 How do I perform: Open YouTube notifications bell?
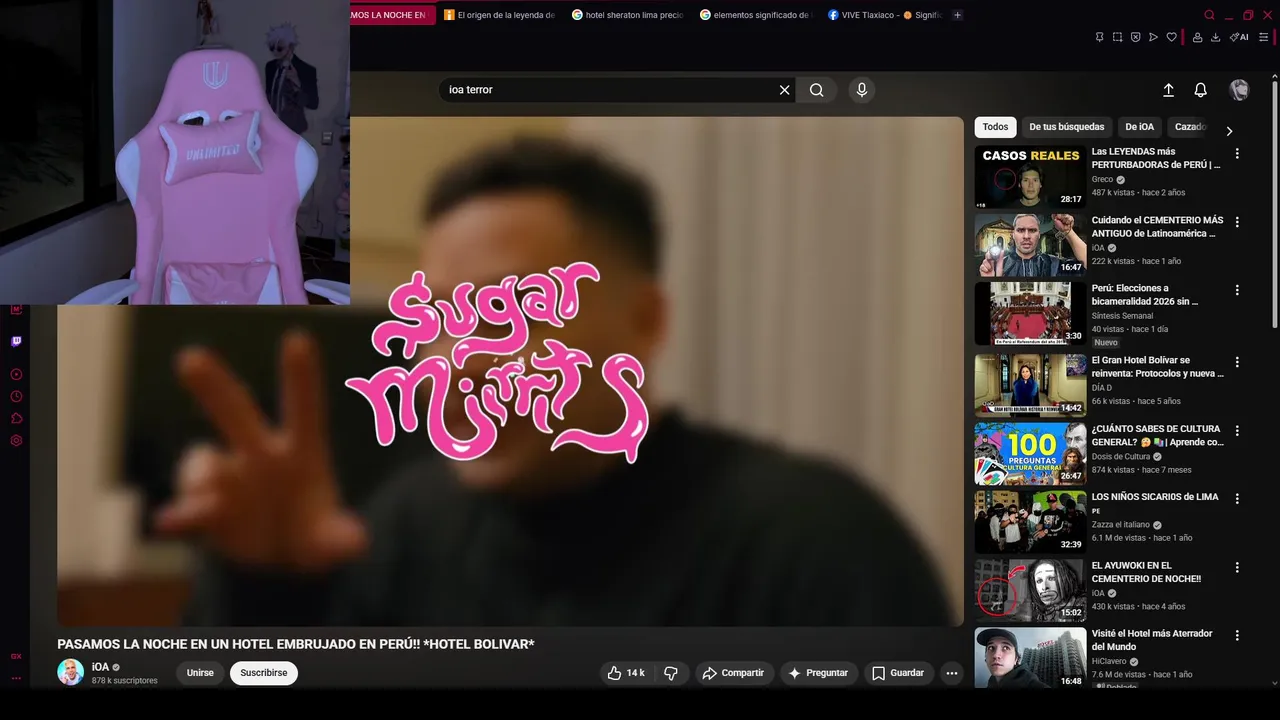1201,90
